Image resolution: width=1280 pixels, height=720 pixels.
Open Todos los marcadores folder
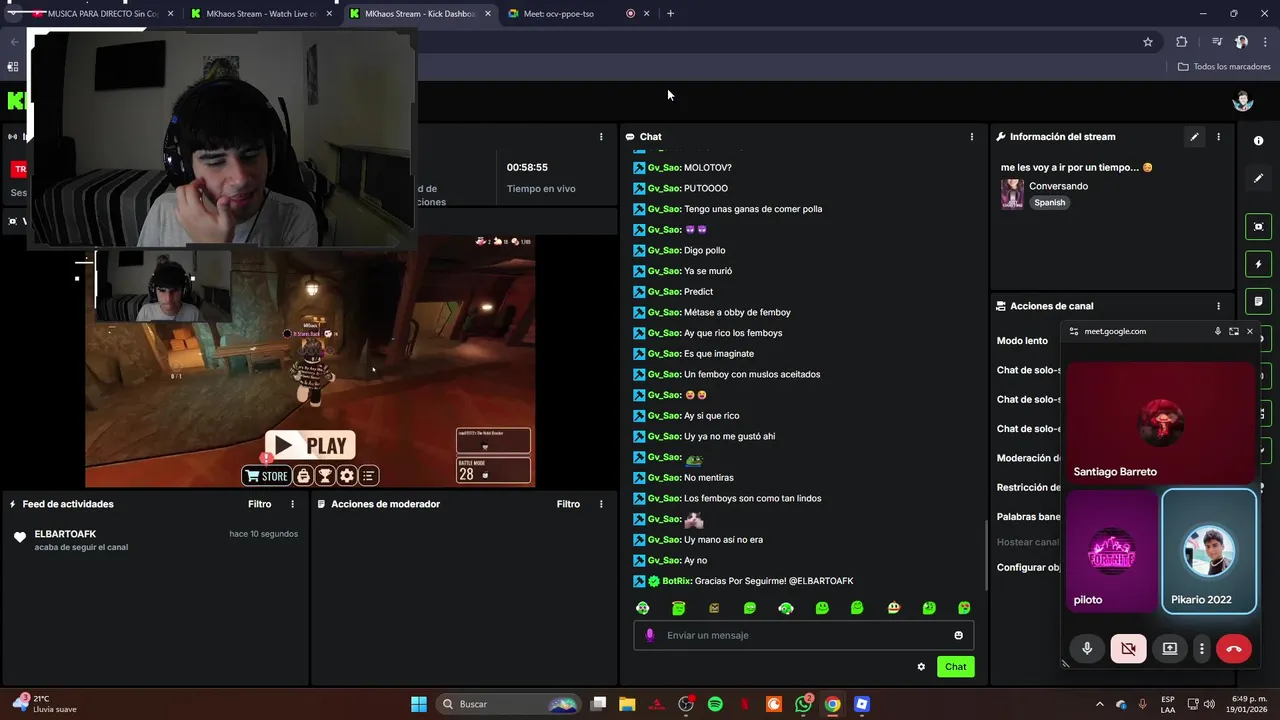point(1224,67)
